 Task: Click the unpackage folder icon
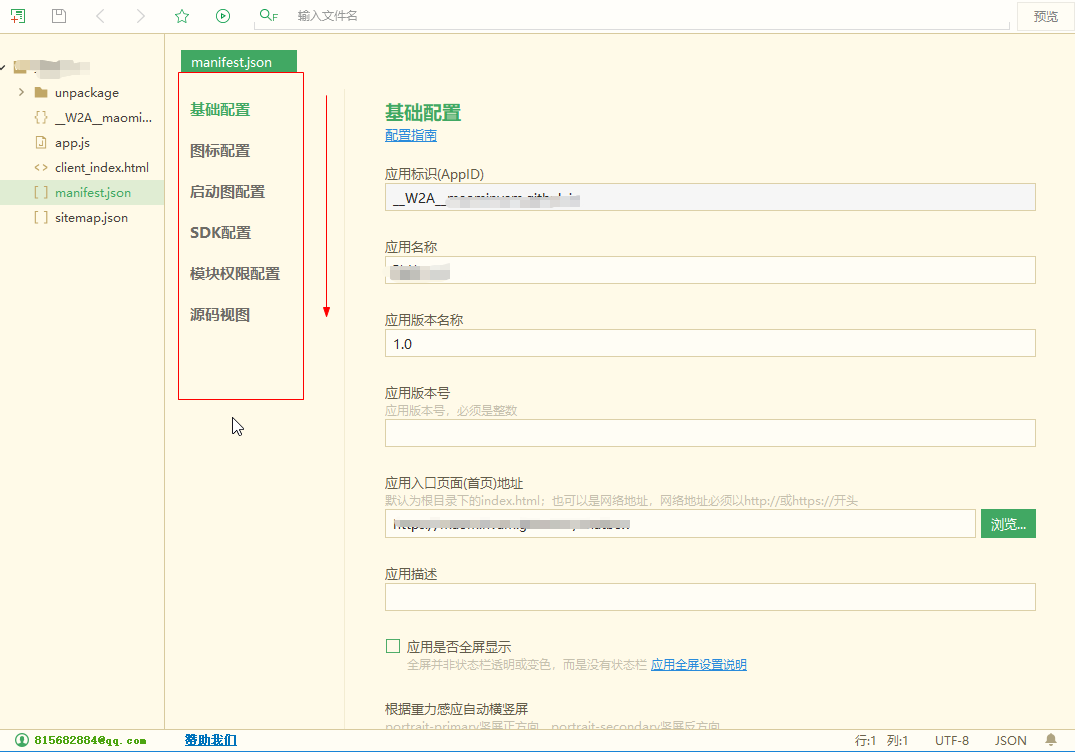[41, 93]
